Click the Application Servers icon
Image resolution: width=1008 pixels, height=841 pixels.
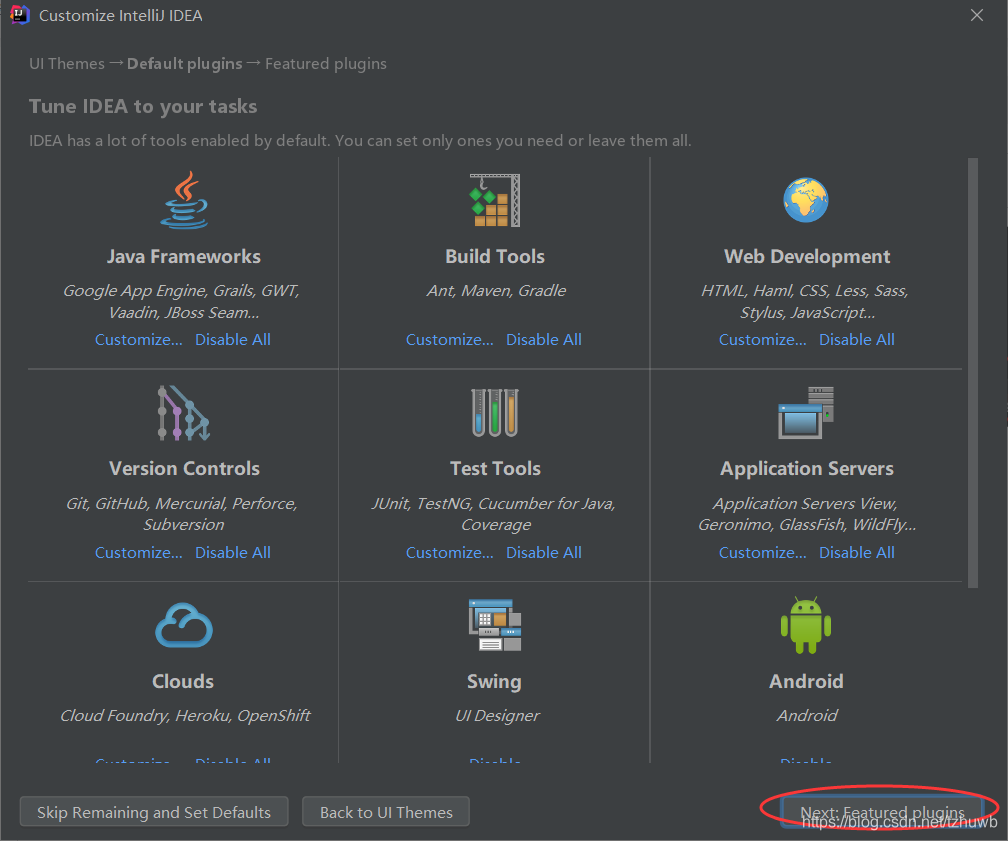pyautogui.click(x=806, y=413)
